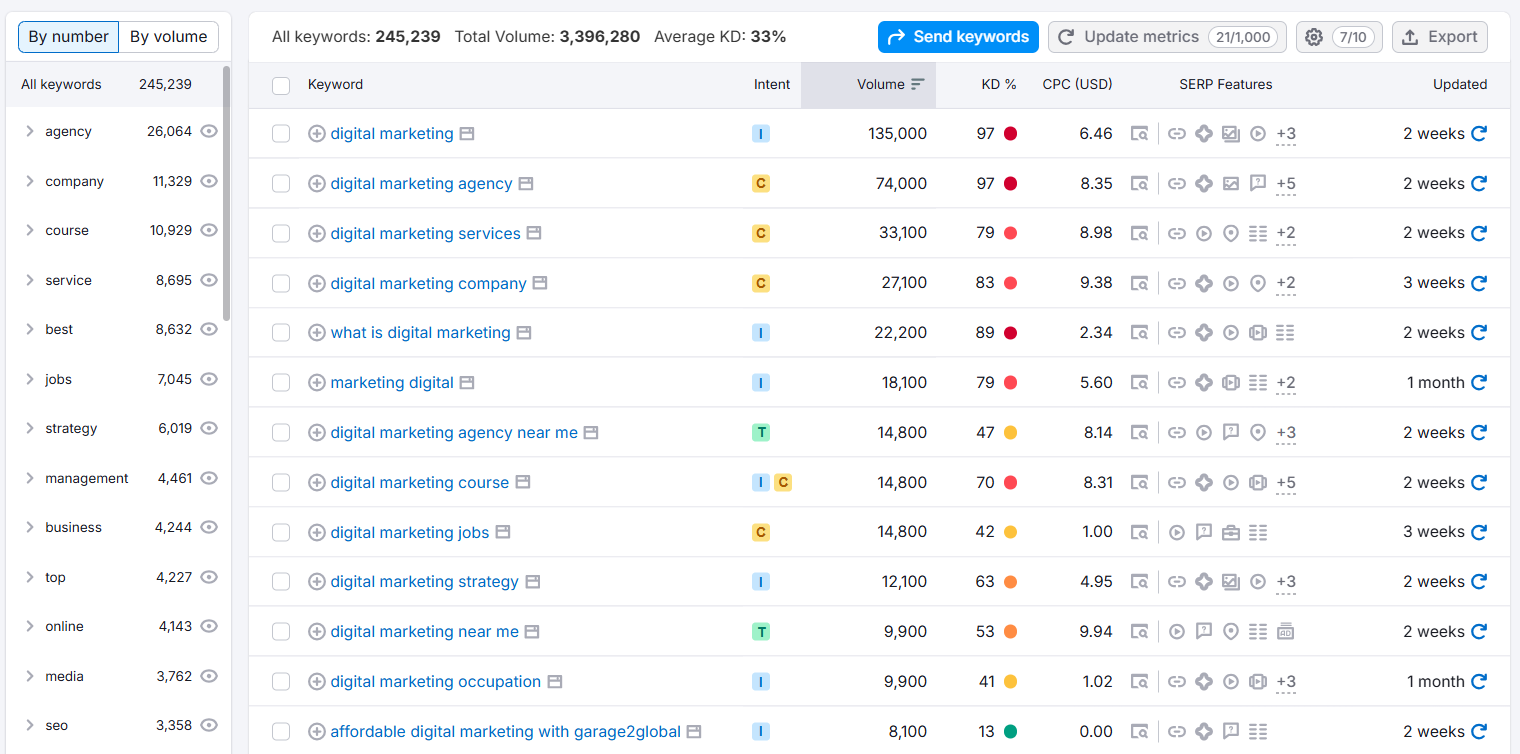Expand the "company" keyword group

click(29, 181)
